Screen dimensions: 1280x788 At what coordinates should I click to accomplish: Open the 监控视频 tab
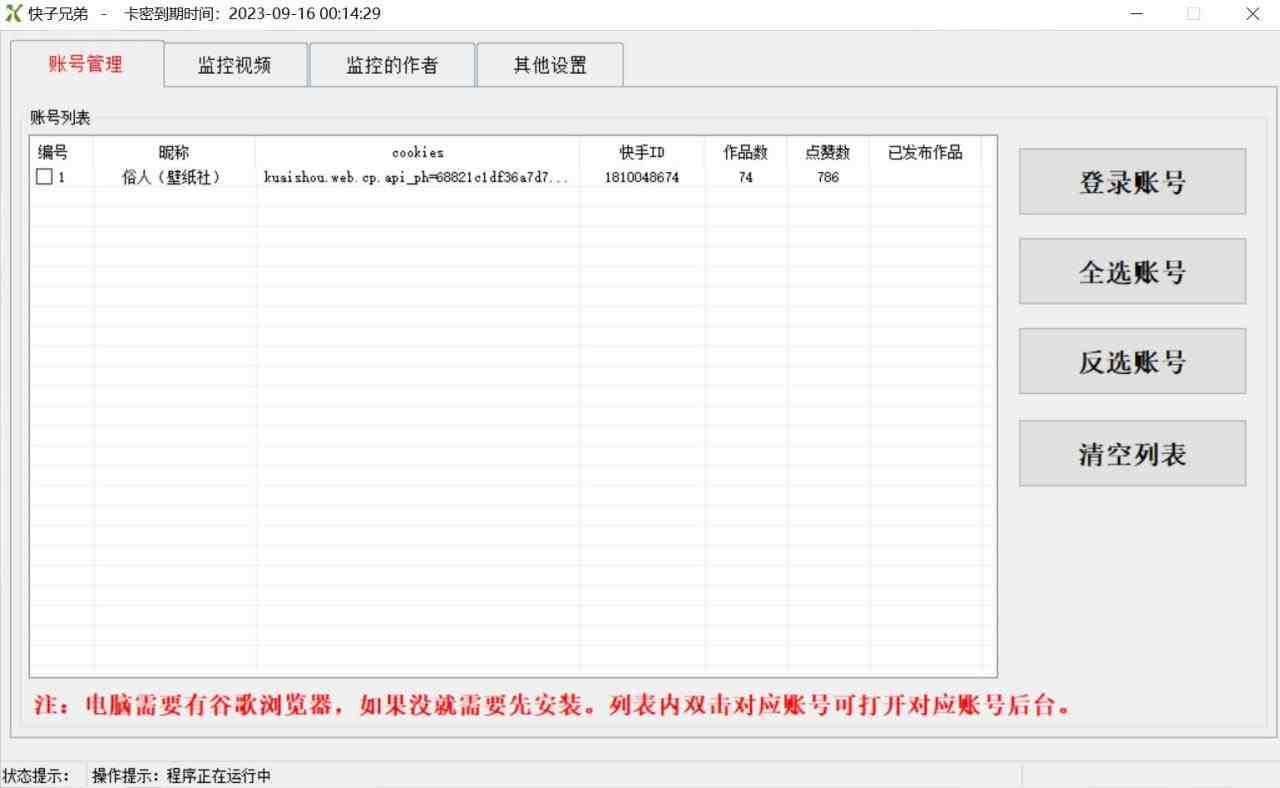[x=235, y=66]
